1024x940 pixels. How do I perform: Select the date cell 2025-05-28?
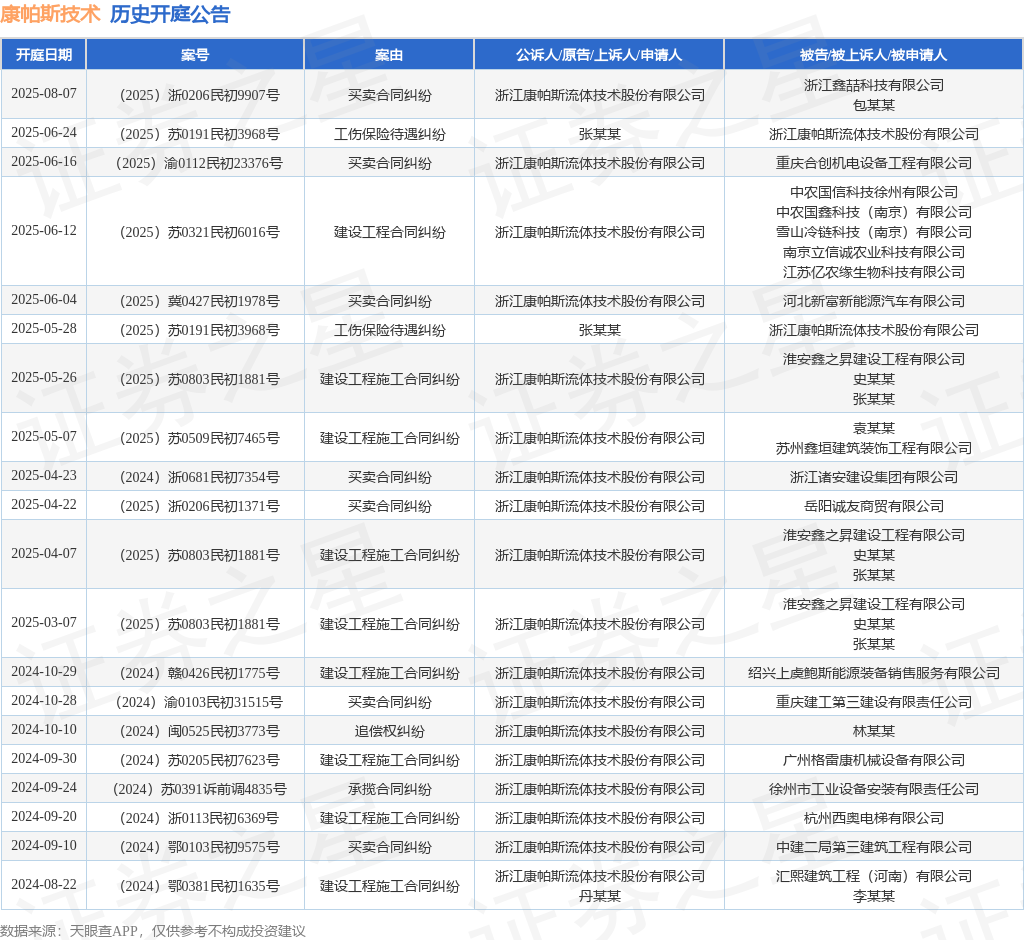point(44,329)
